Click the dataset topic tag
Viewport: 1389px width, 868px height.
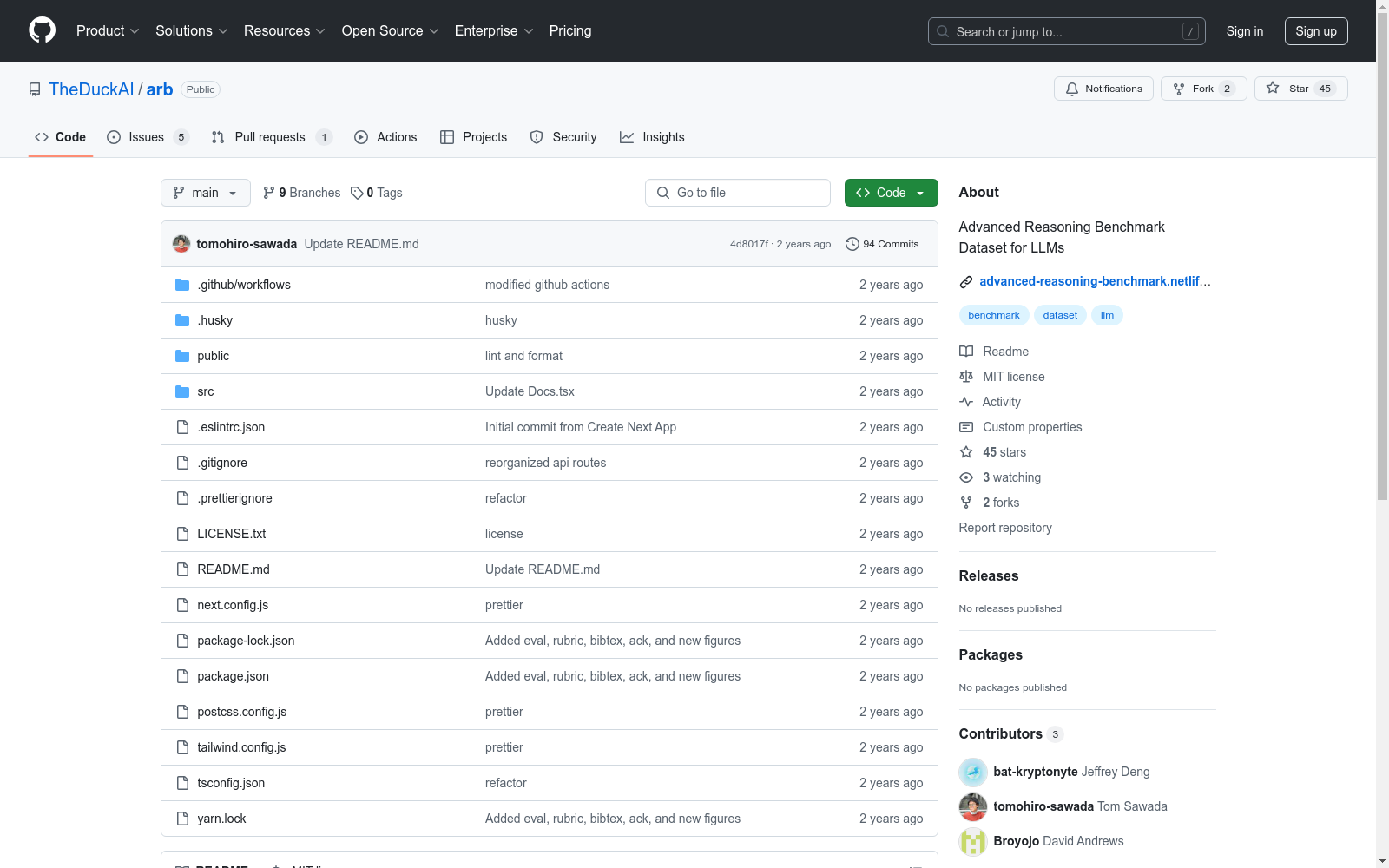point(1060,315)
